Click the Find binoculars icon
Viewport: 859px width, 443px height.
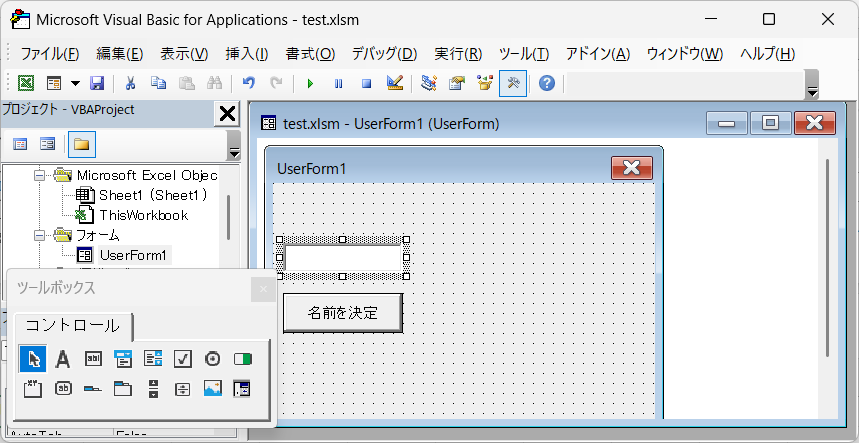tap(214, 83)
